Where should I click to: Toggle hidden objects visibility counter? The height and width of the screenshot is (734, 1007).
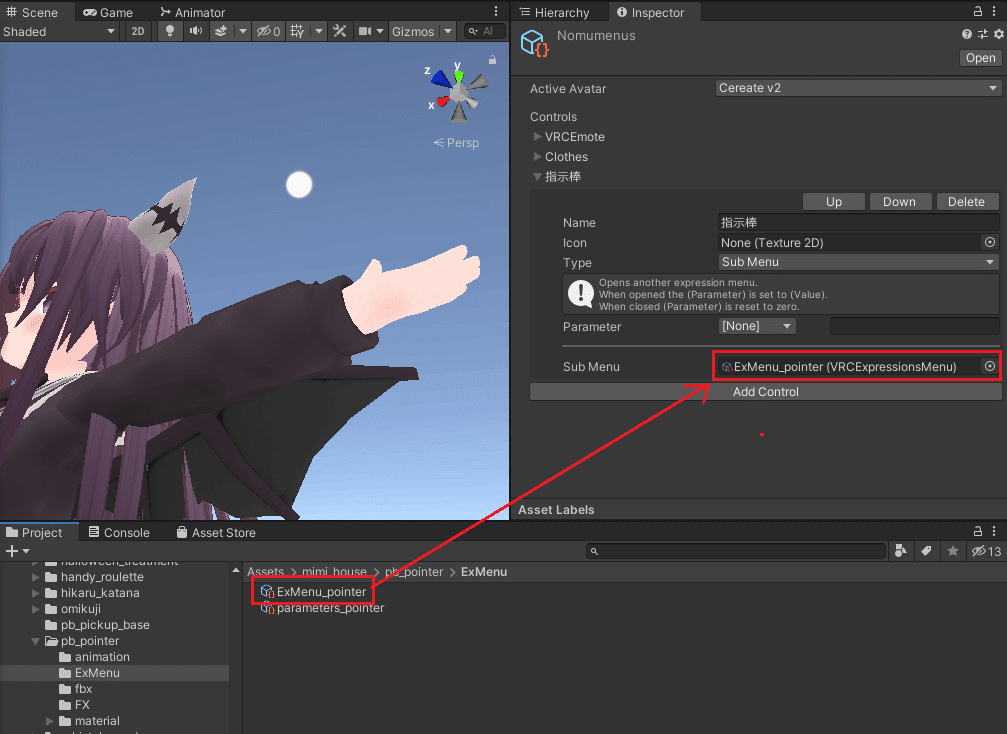coord(268,31)
